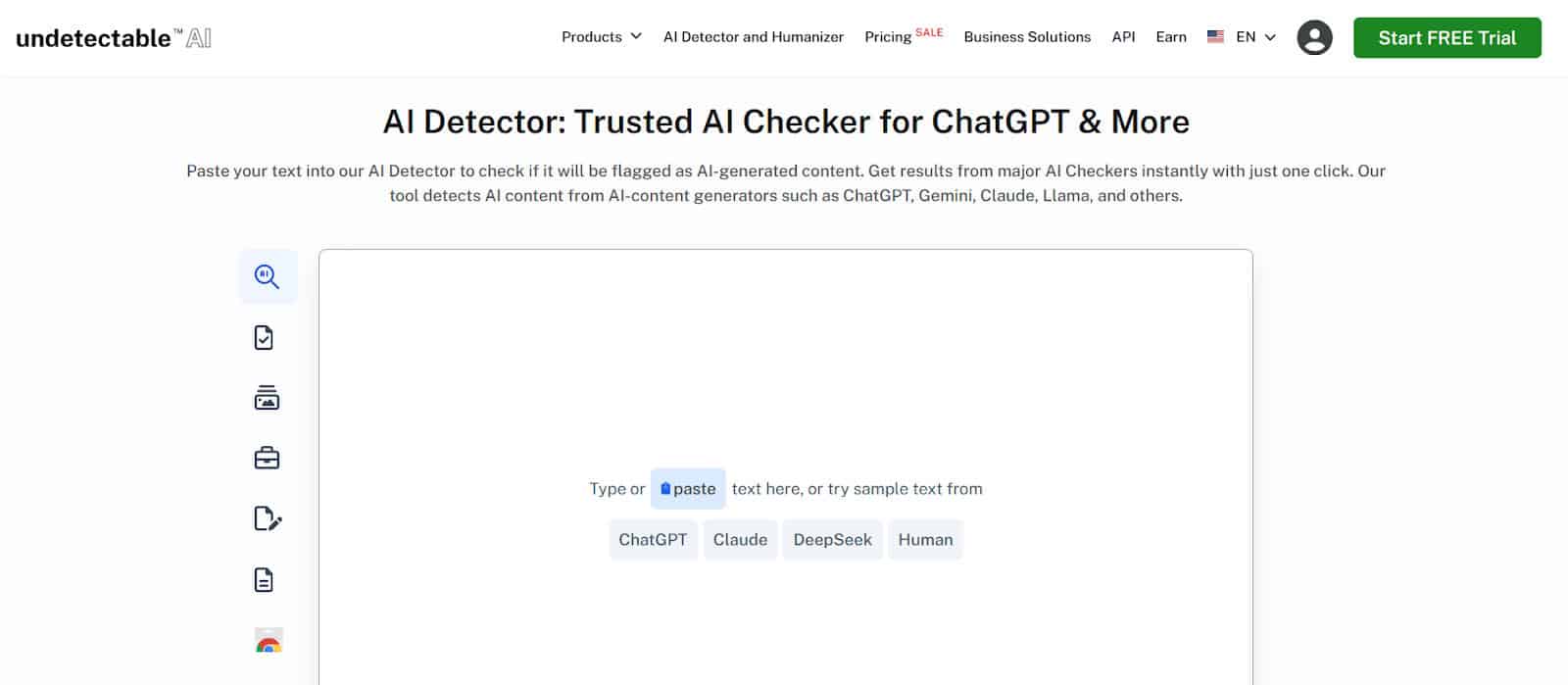1568x685 pixels.
Task: Open the EN language selector dropdown
Action: pos(1246,36)
